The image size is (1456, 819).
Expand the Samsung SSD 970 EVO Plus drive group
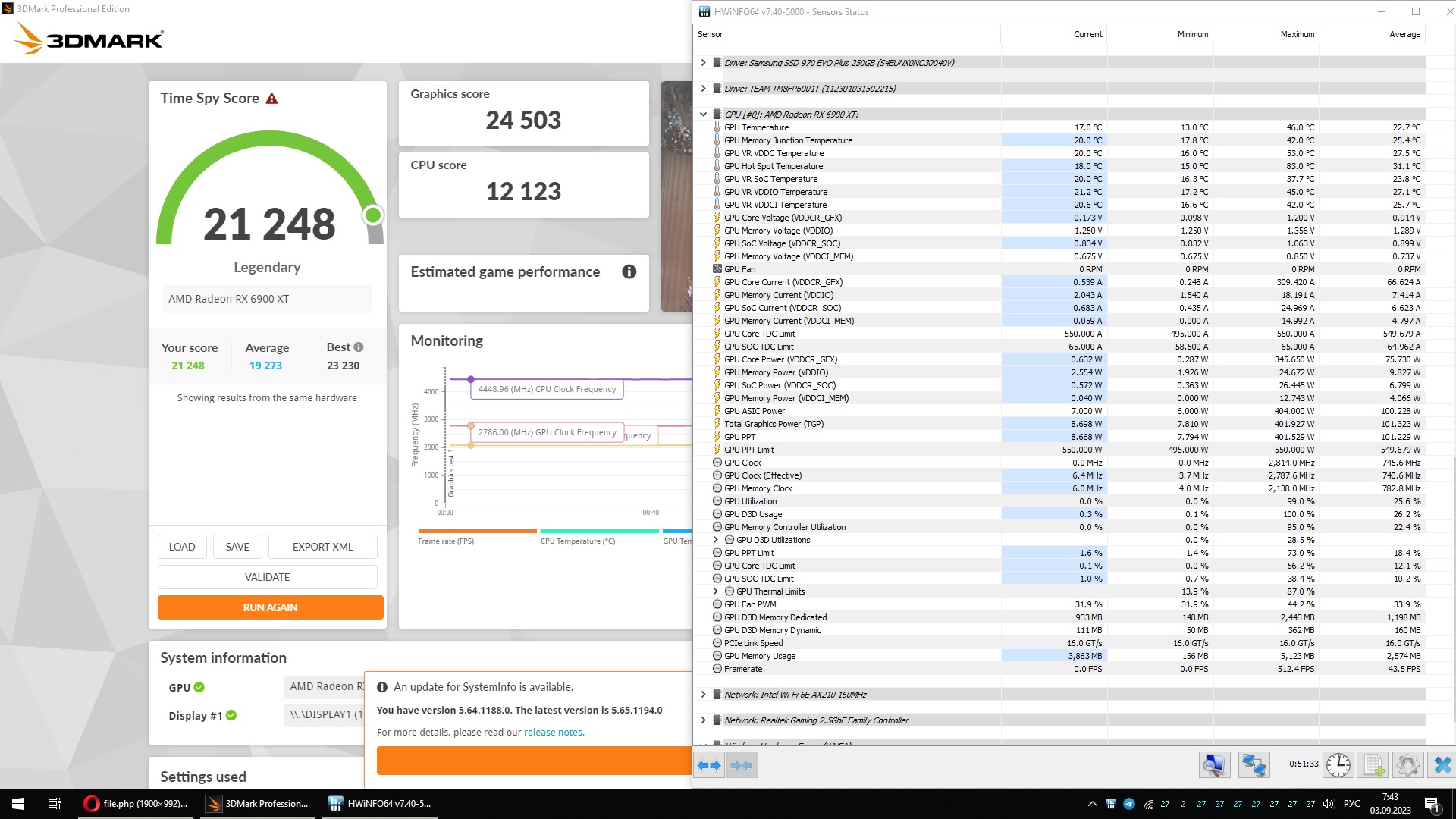[x=703, y=63]
